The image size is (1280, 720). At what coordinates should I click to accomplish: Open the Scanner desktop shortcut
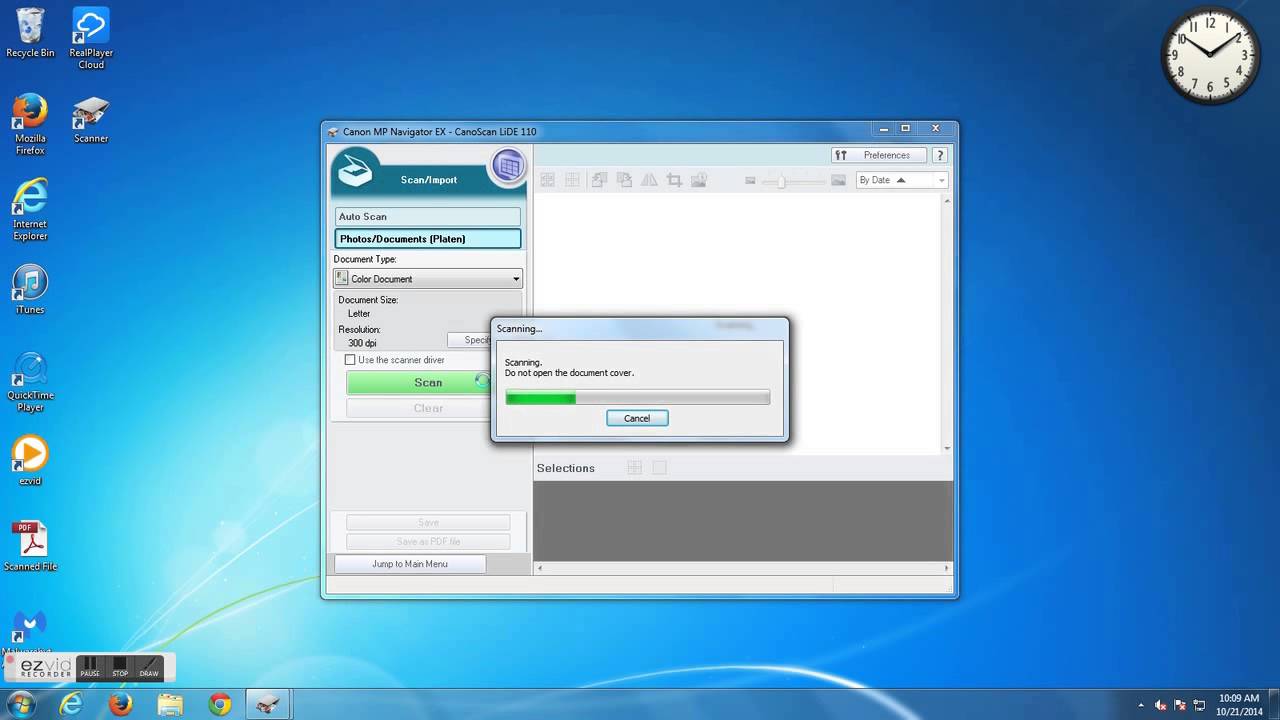point(91,120)
